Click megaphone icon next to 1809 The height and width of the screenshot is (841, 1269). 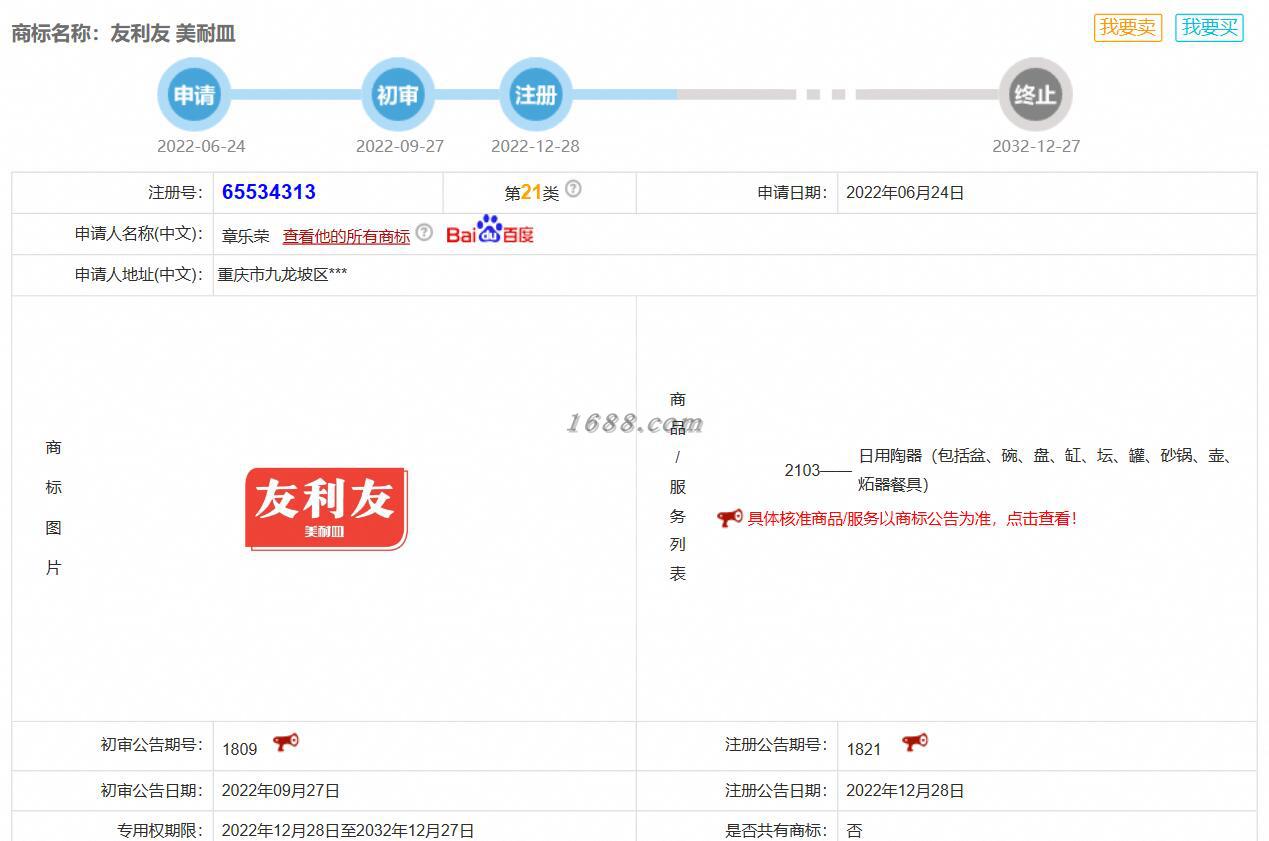coord(285,743)
